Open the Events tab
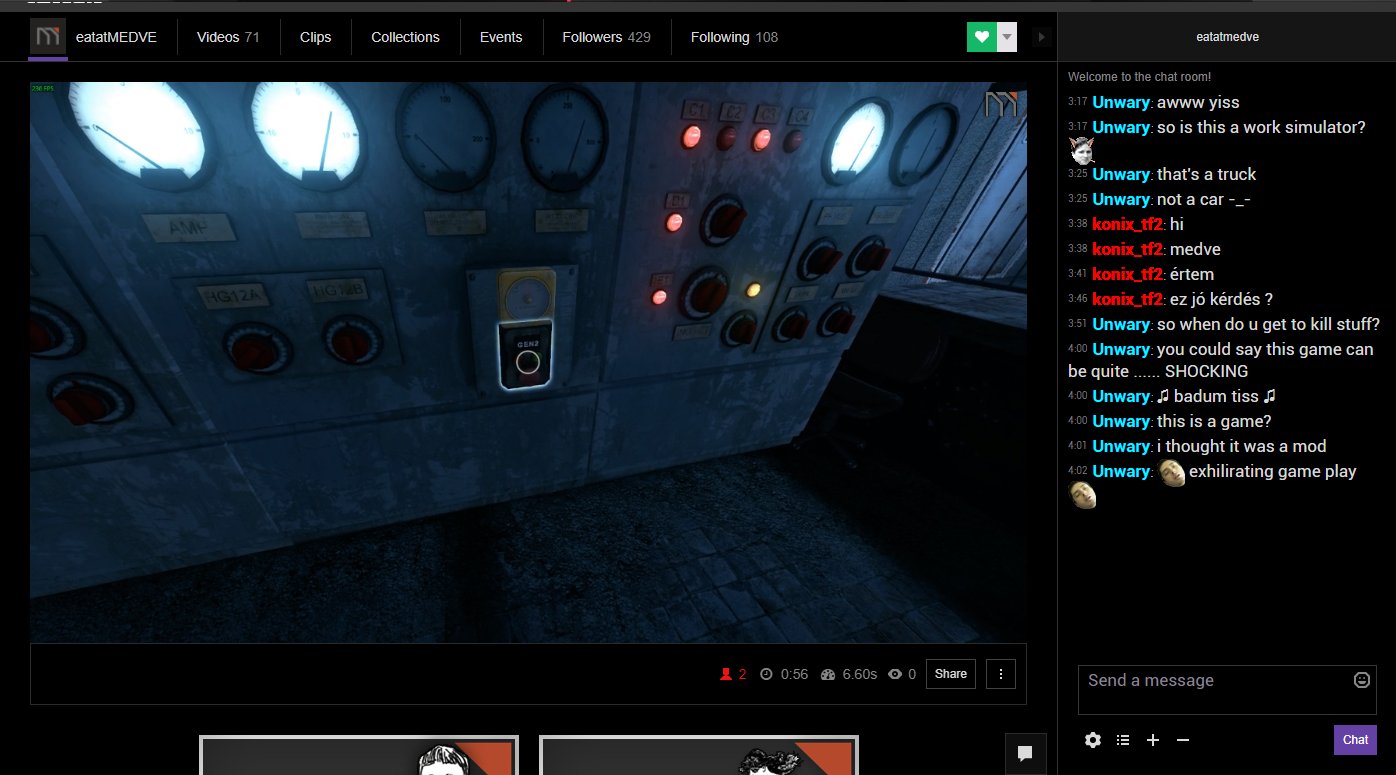This screenshot has height=775, width=1396. point(501,37)
